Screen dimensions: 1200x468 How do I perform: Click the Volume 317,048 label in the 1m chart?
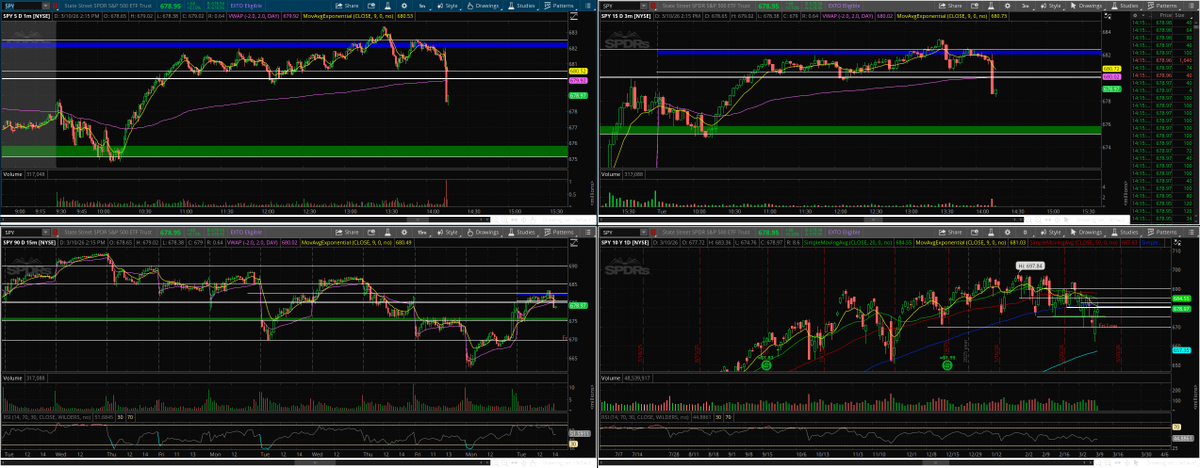[26, 173]
